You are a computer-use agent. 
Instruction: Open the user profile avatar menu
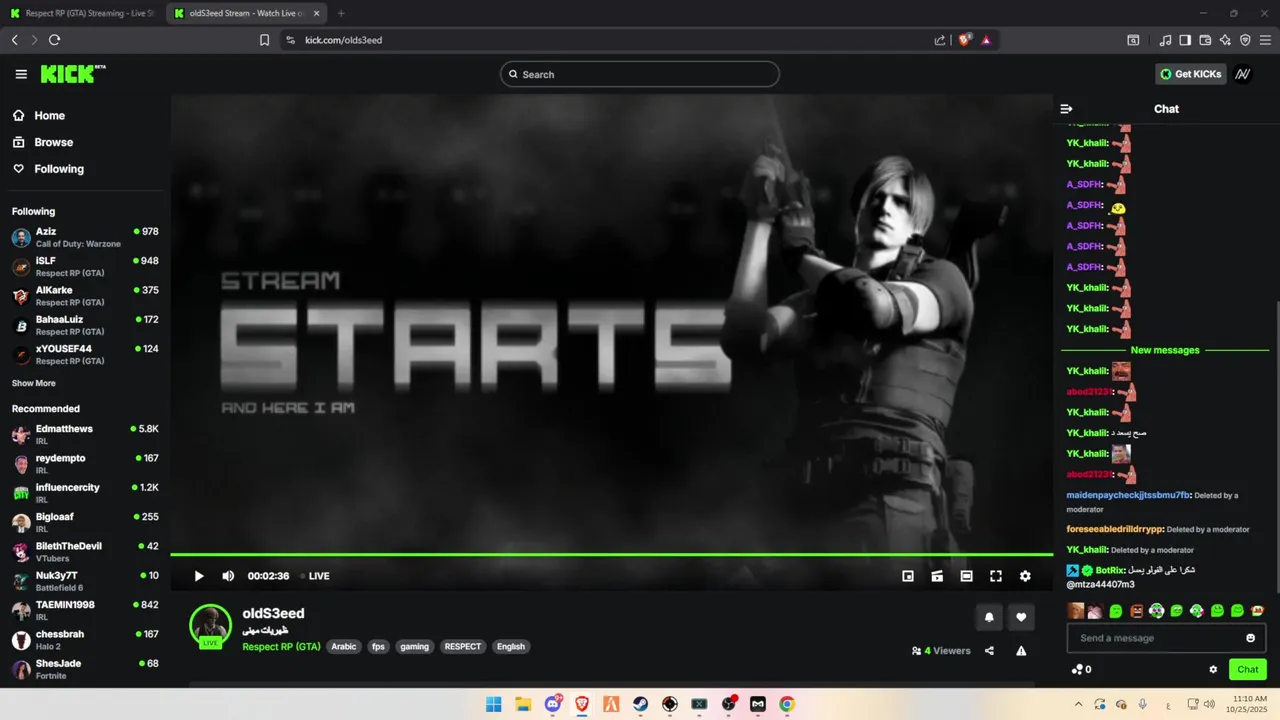tap(1242, 74)
